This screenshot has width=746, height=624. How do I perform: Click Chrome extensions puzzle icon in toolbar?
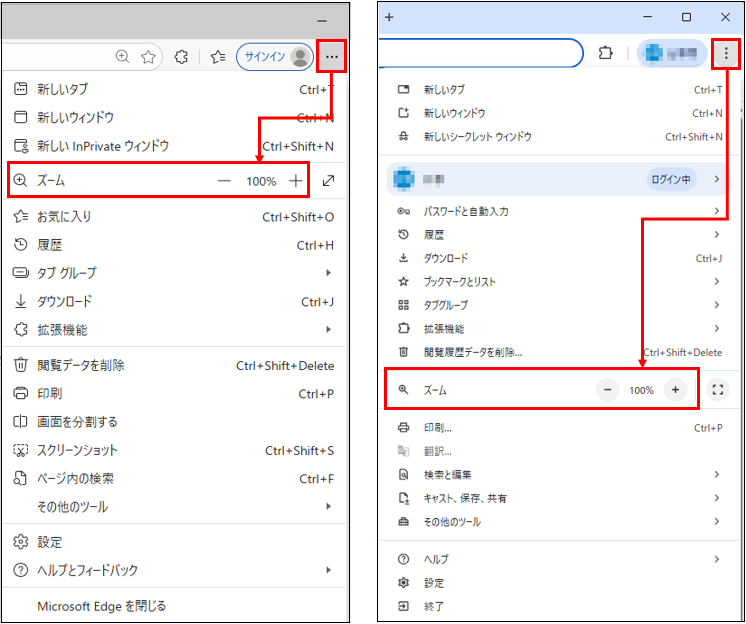click(x=605, y=54)
